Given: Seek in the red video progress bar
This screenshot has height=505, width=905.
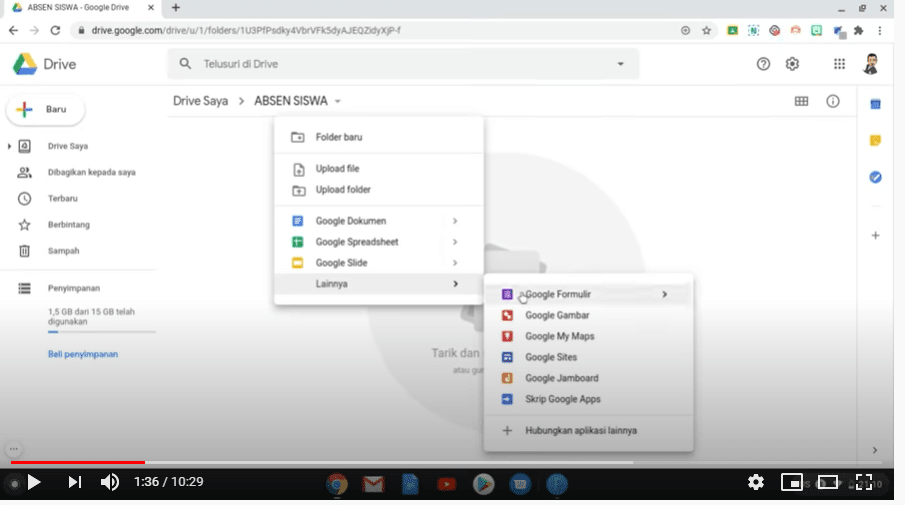Looking at the screenshot, I should [78, 462].
